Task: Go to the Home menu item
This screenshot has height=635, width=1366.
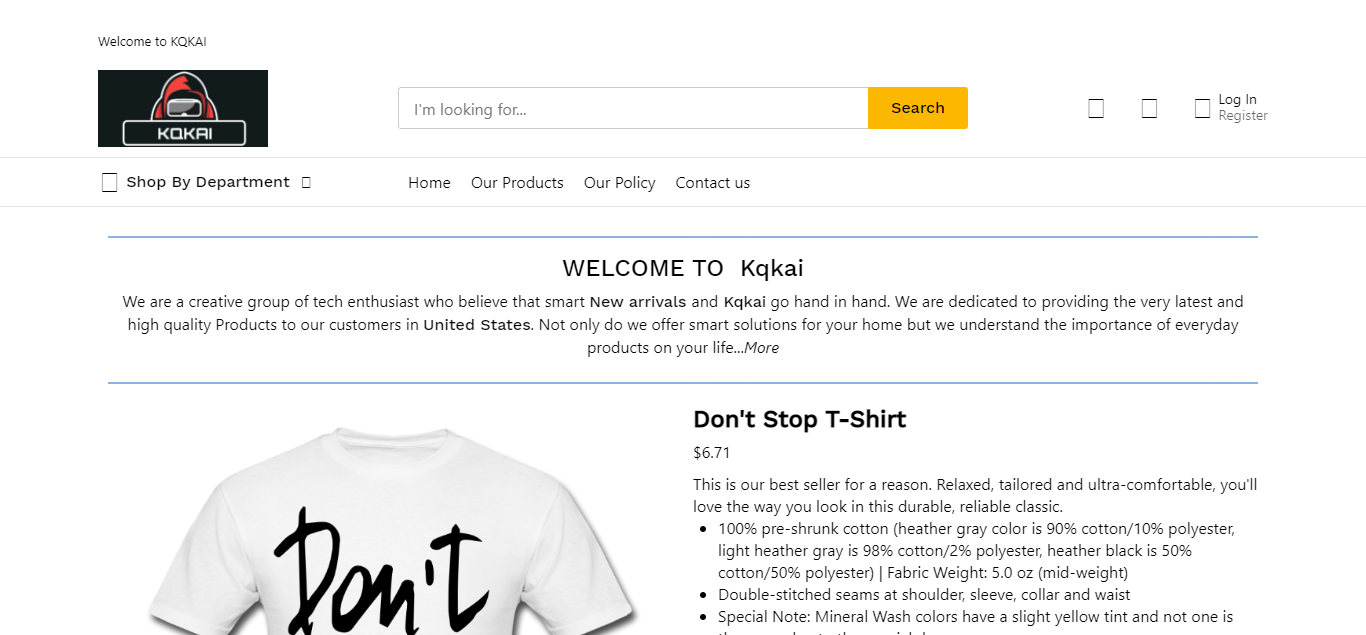Action: pos(429,183)
